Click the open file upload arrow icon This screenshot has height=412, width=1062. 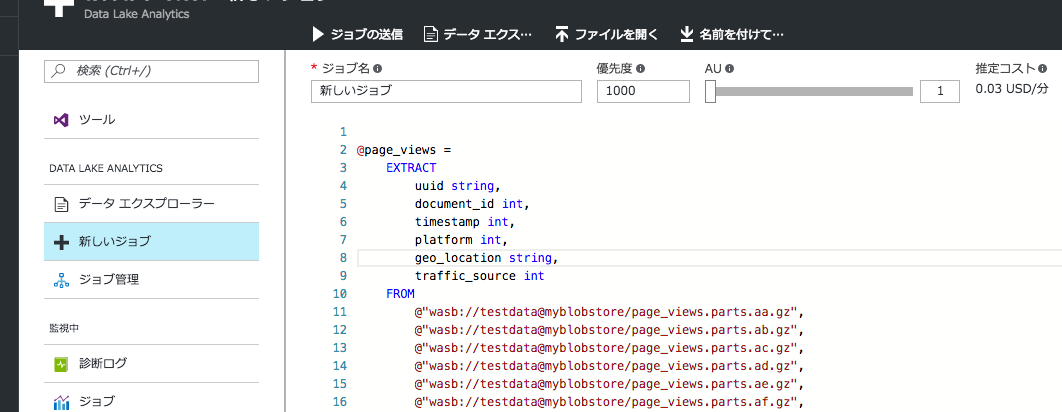[x=561, y=34]
